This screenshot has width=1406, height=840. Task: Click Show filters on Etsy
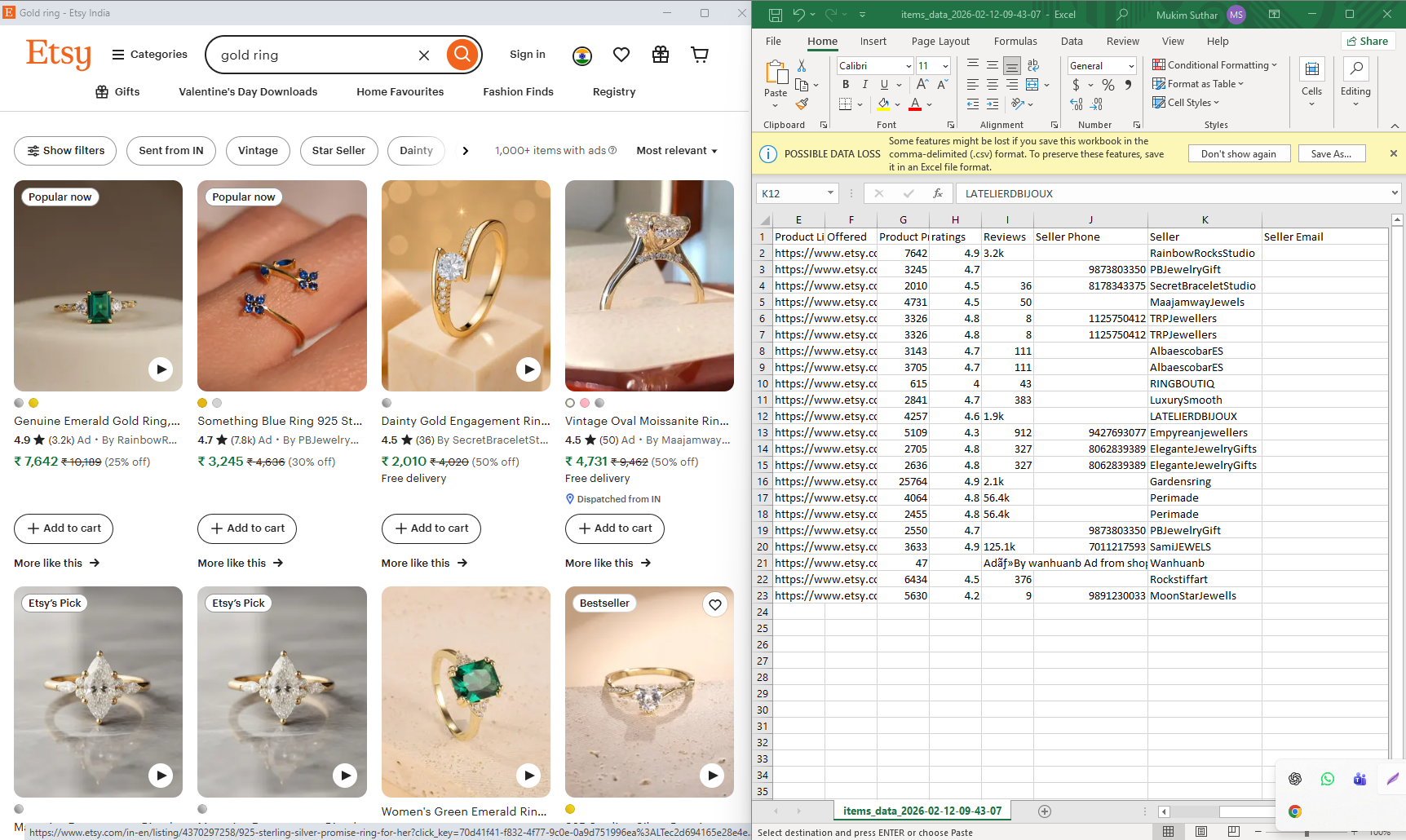click(x=65, y=151)
